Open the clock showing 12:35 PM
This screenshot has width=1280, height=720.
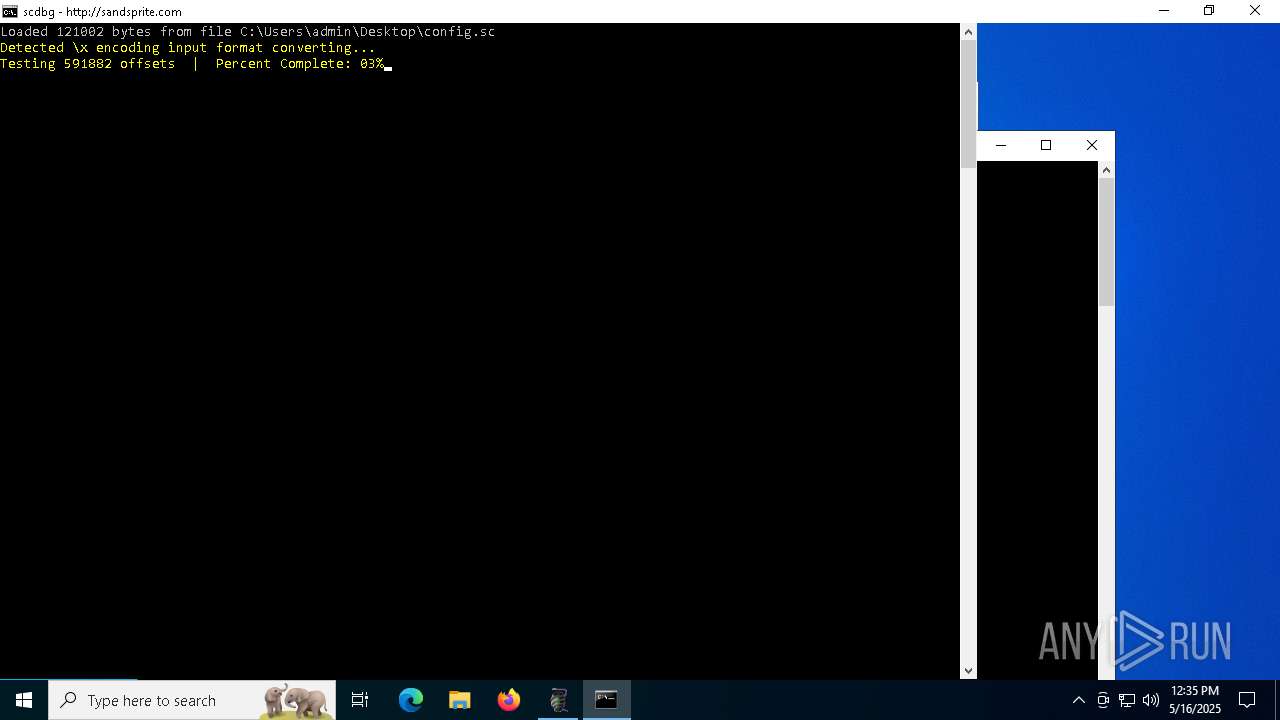click(1194, 700)
